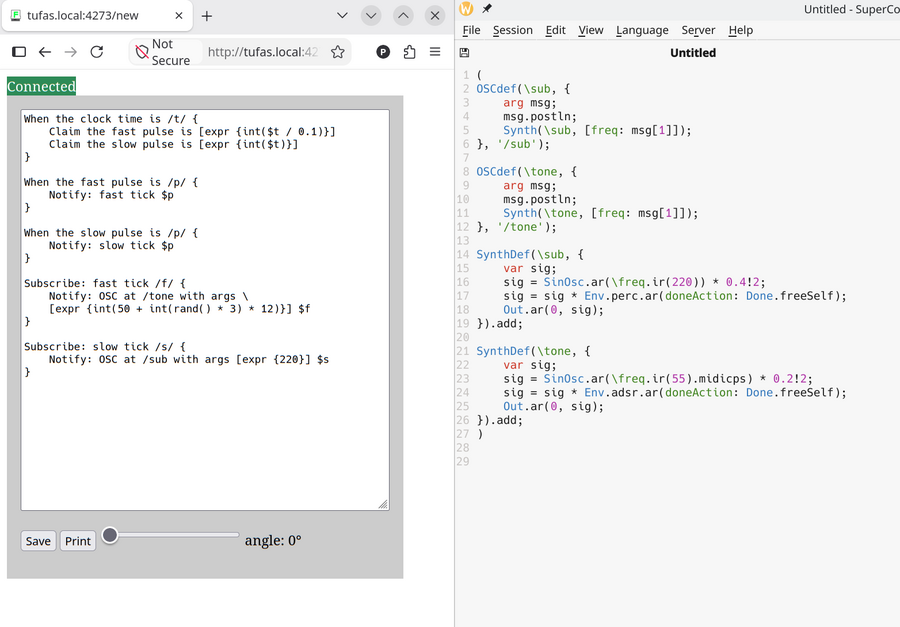Select the Untitled document tab
Screen dimensions: 900x627
(693, 53)
